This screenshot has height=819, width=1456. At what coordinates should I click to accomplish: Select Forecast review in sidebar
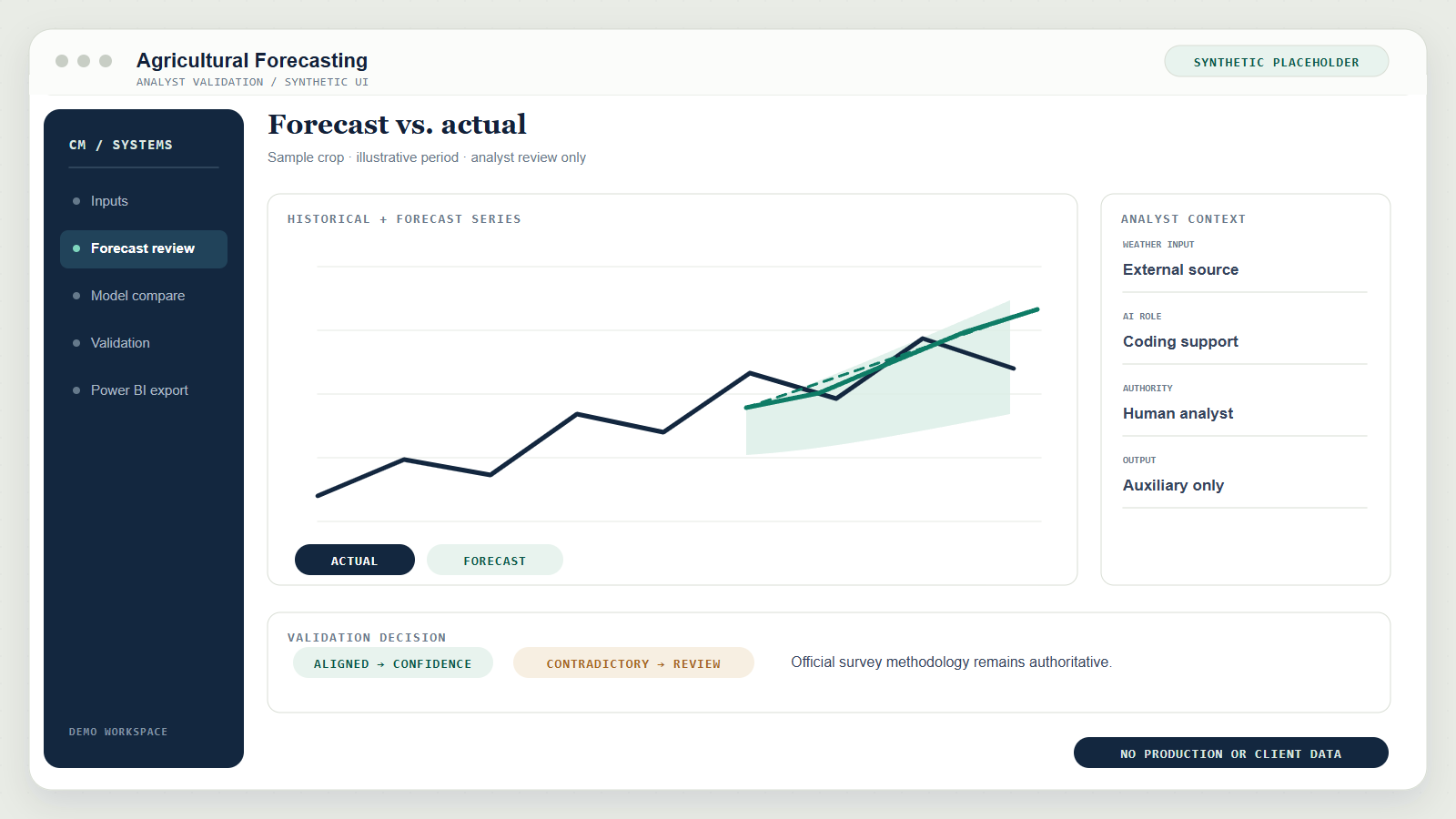[x=144, y=248]
